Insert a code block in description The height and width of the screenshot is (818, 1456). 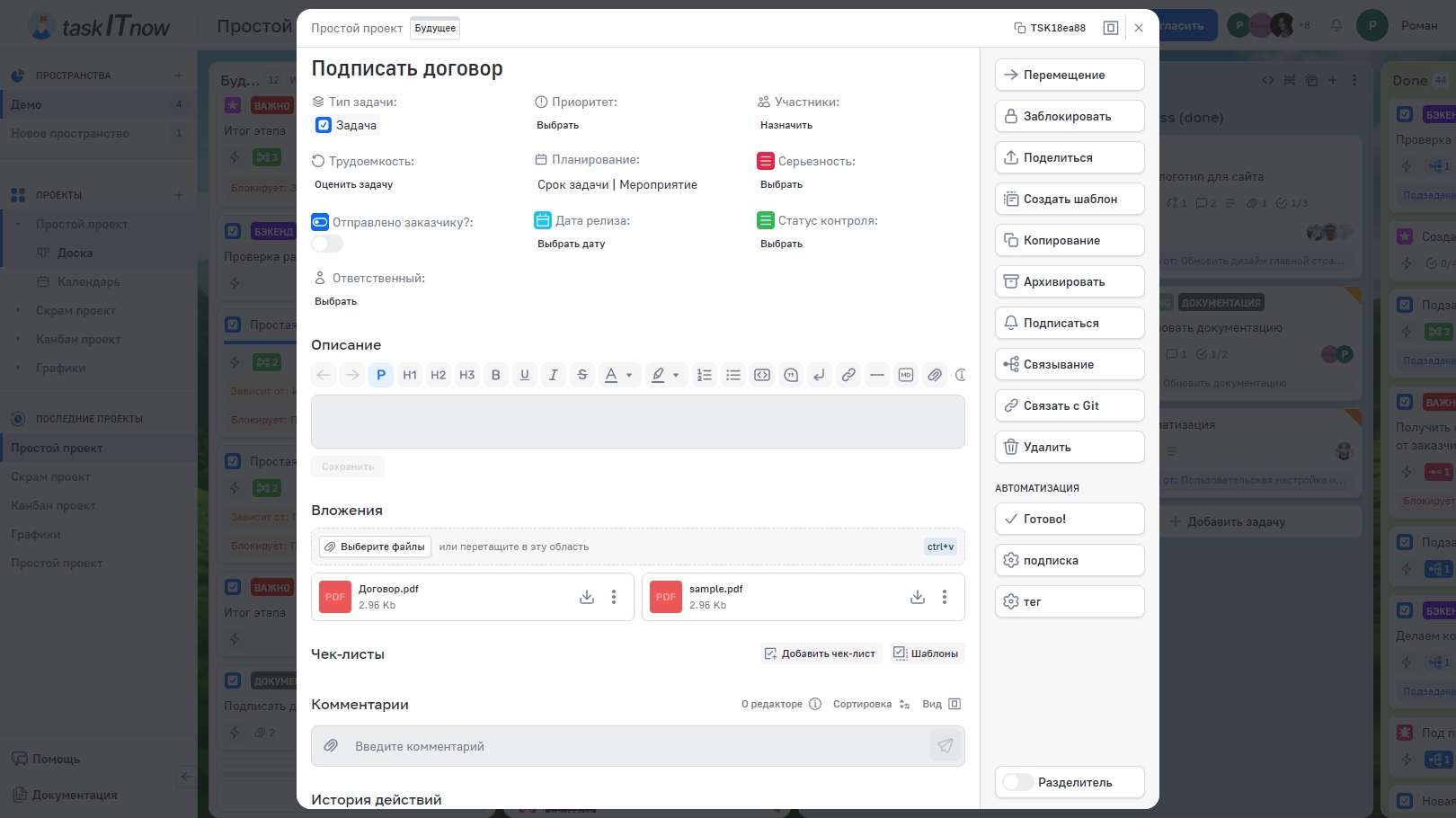point(762,375)
